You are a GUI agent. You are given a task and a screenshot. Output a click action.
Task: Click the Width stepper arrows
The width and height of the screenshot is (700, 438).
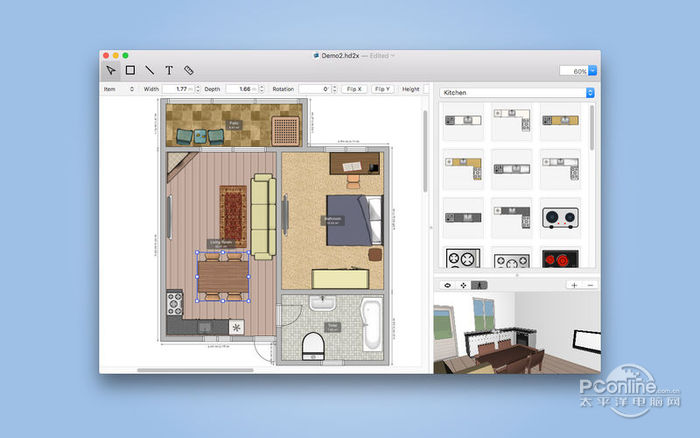(x=198, y=89)
